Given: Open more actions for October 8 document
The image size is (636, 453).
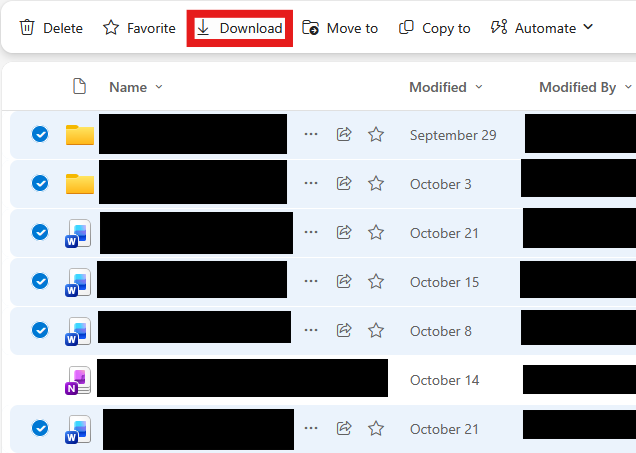Looking at the screenshot, I should (x=311, y=331).
